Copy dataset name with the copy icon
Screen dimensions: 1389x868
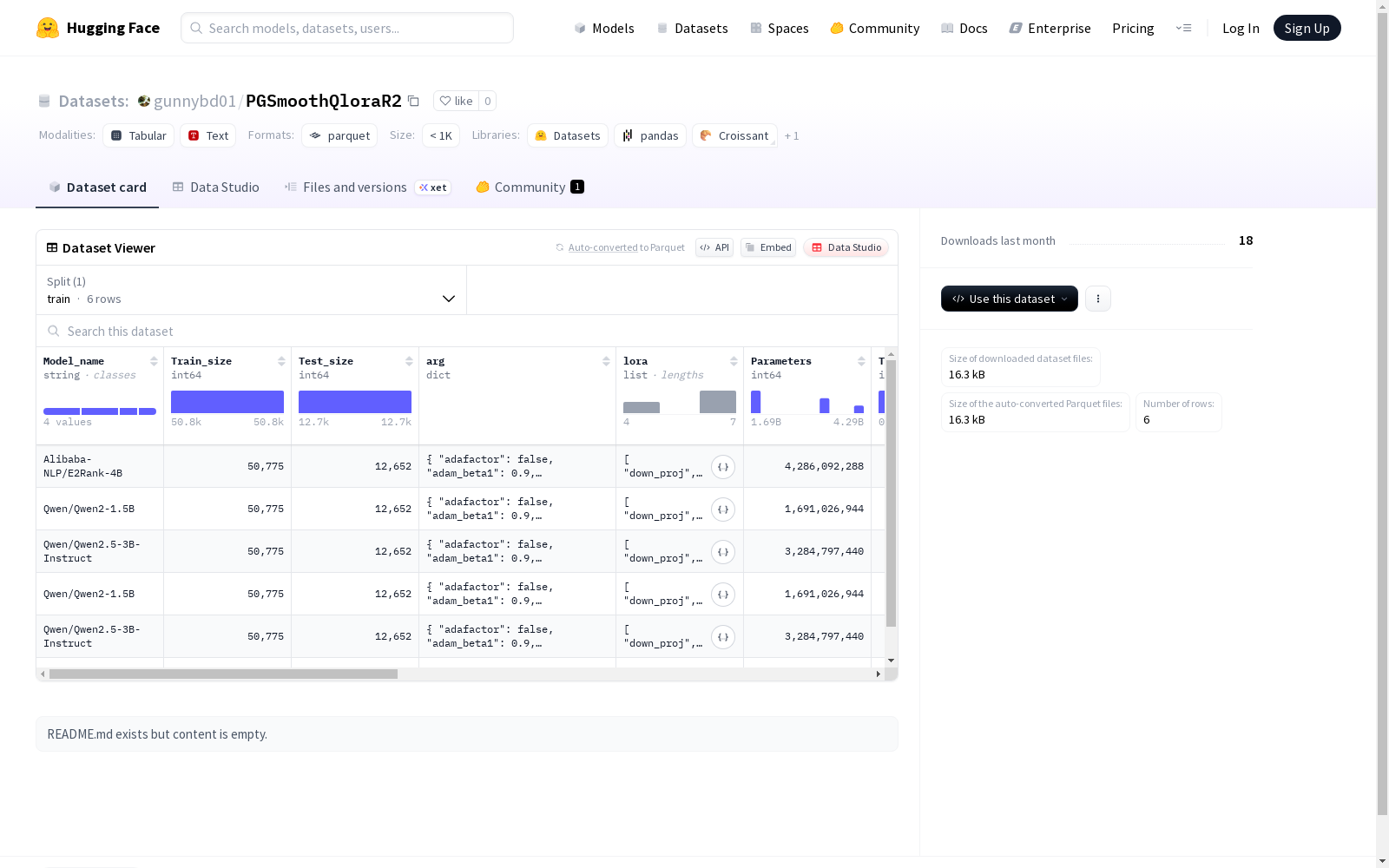tap(414, 102)
